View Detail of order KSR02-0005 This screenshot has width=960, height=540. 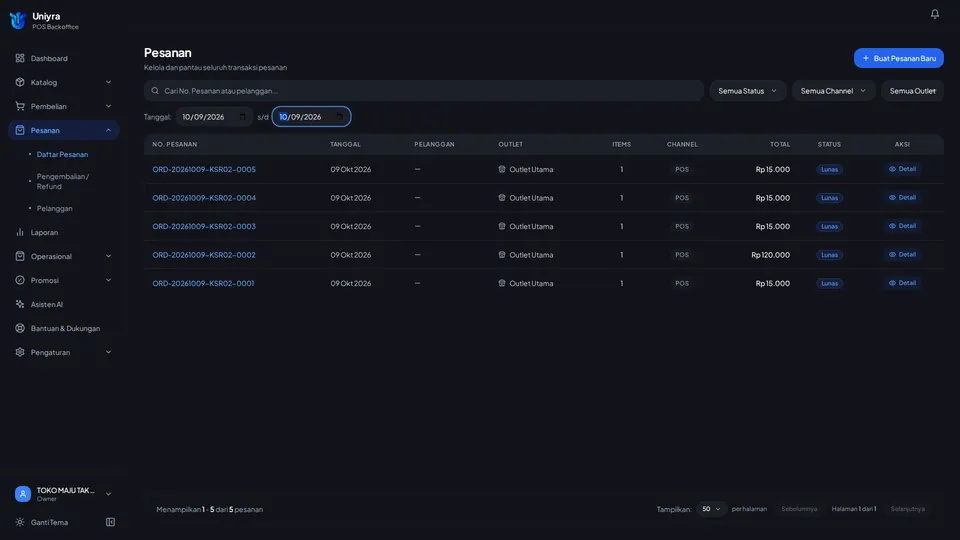[x=902, y=169]
